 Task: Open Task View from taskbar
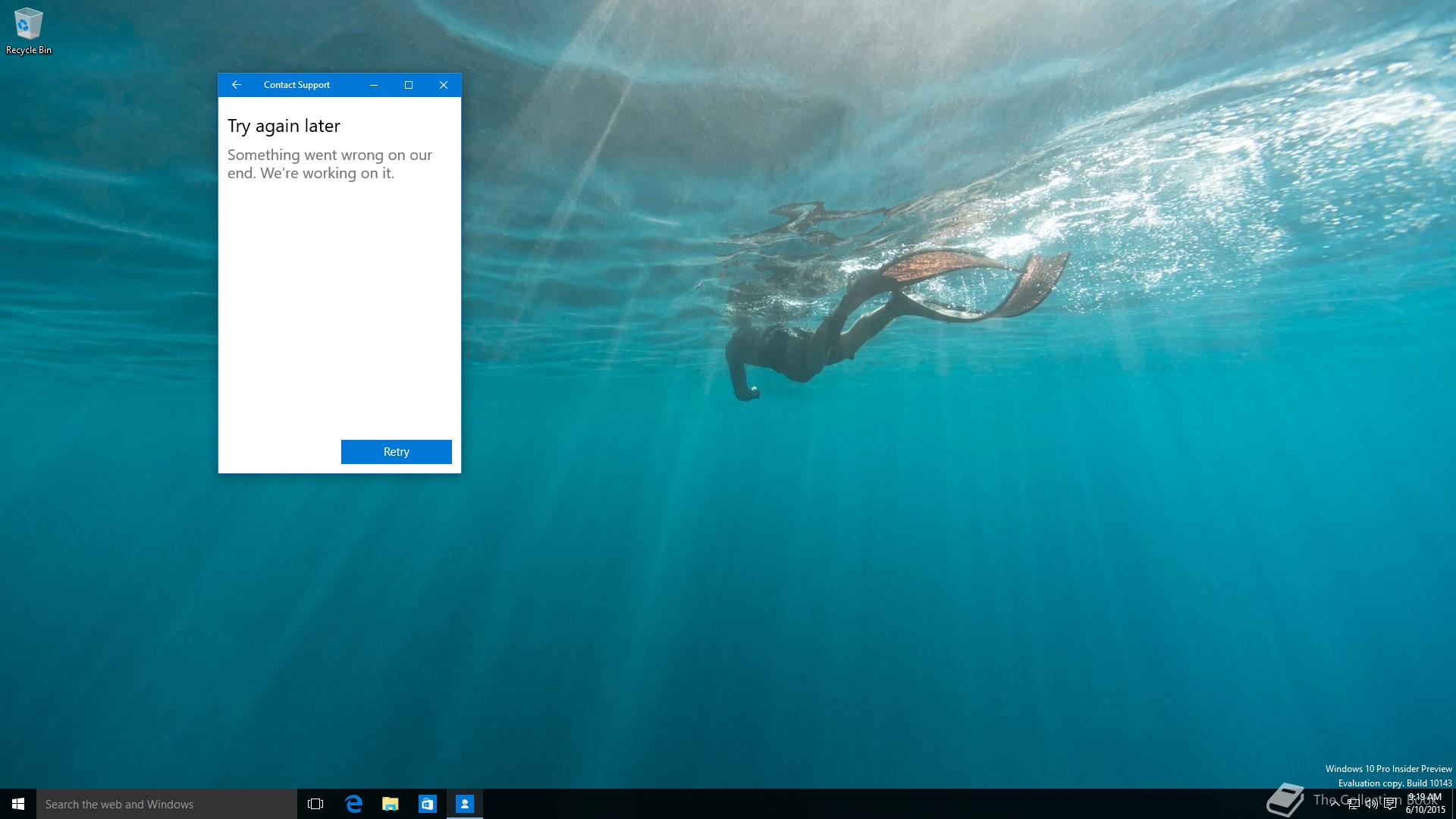coord(315,804)
